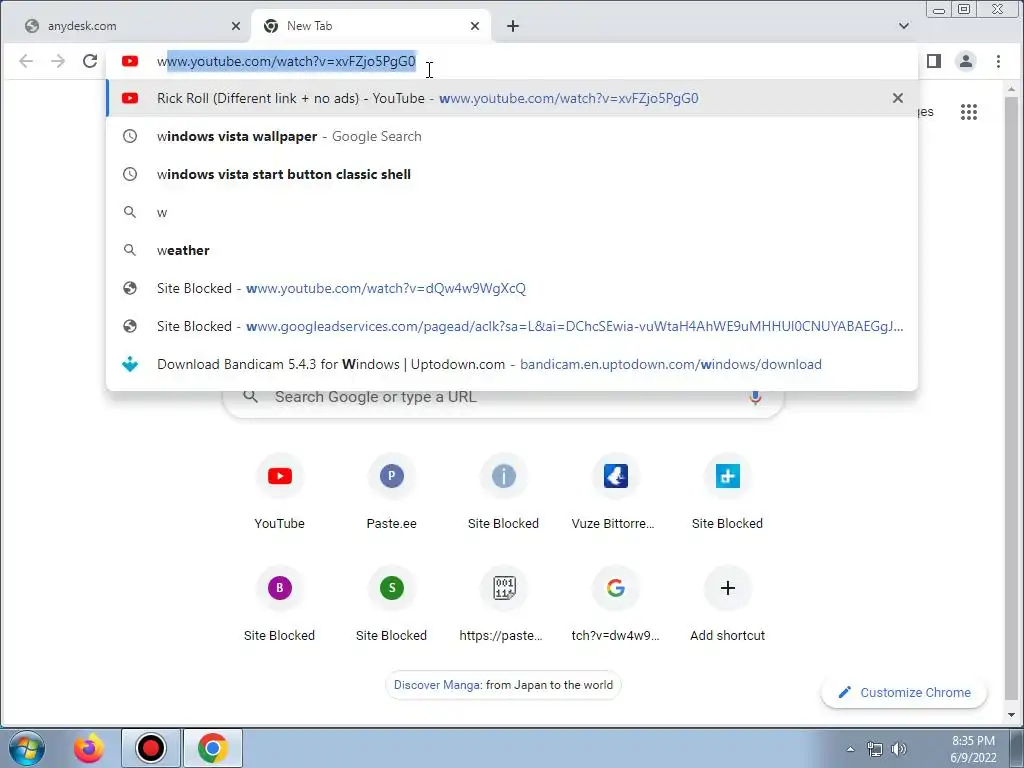The height and width of the screenshot is (768, 1024).
Task: Remove the Rick Roll suggestion with X
Action: tap(898, 98)
